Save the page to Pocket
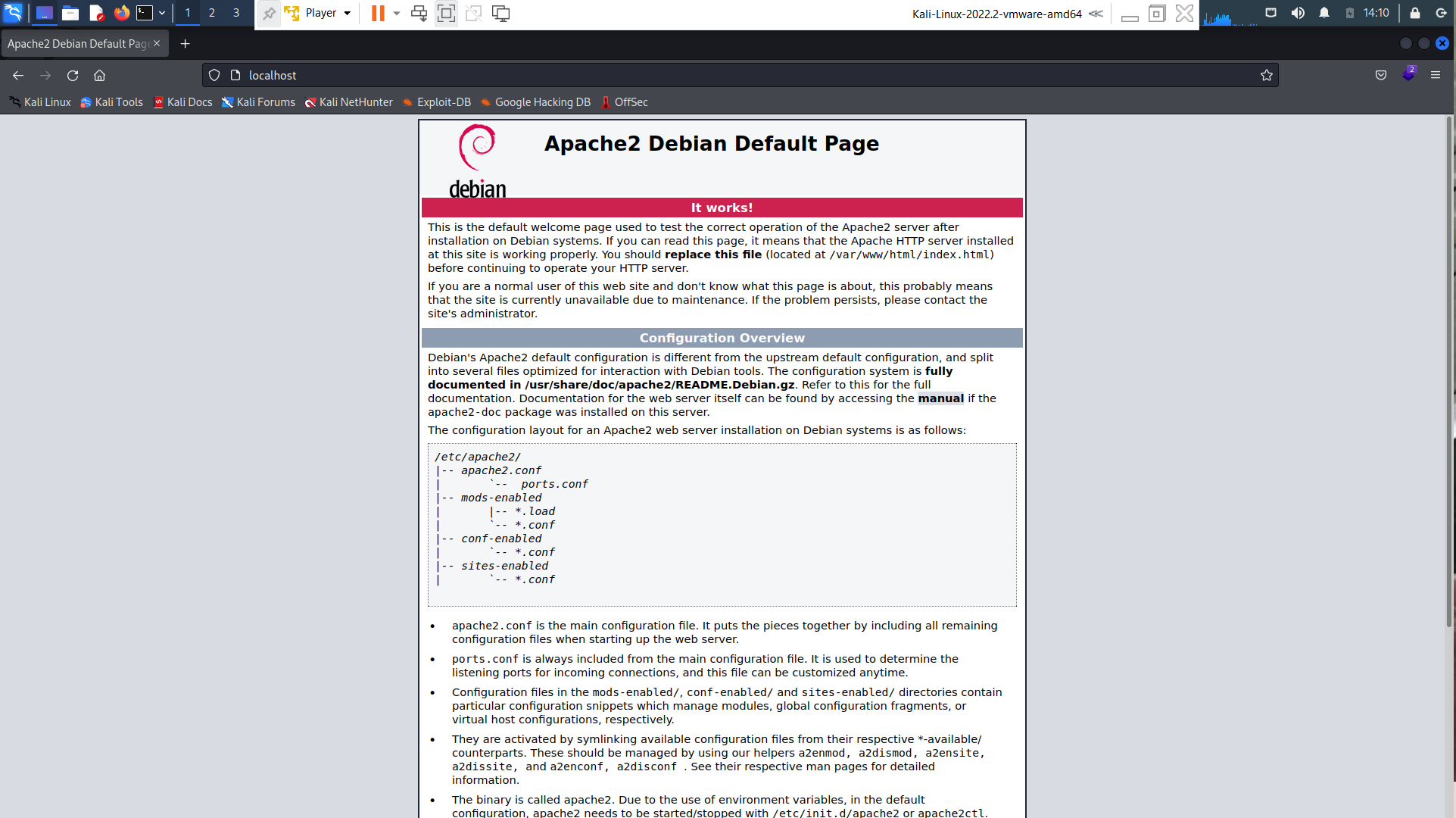1456x818 pixels. (x=1381, y=75)
